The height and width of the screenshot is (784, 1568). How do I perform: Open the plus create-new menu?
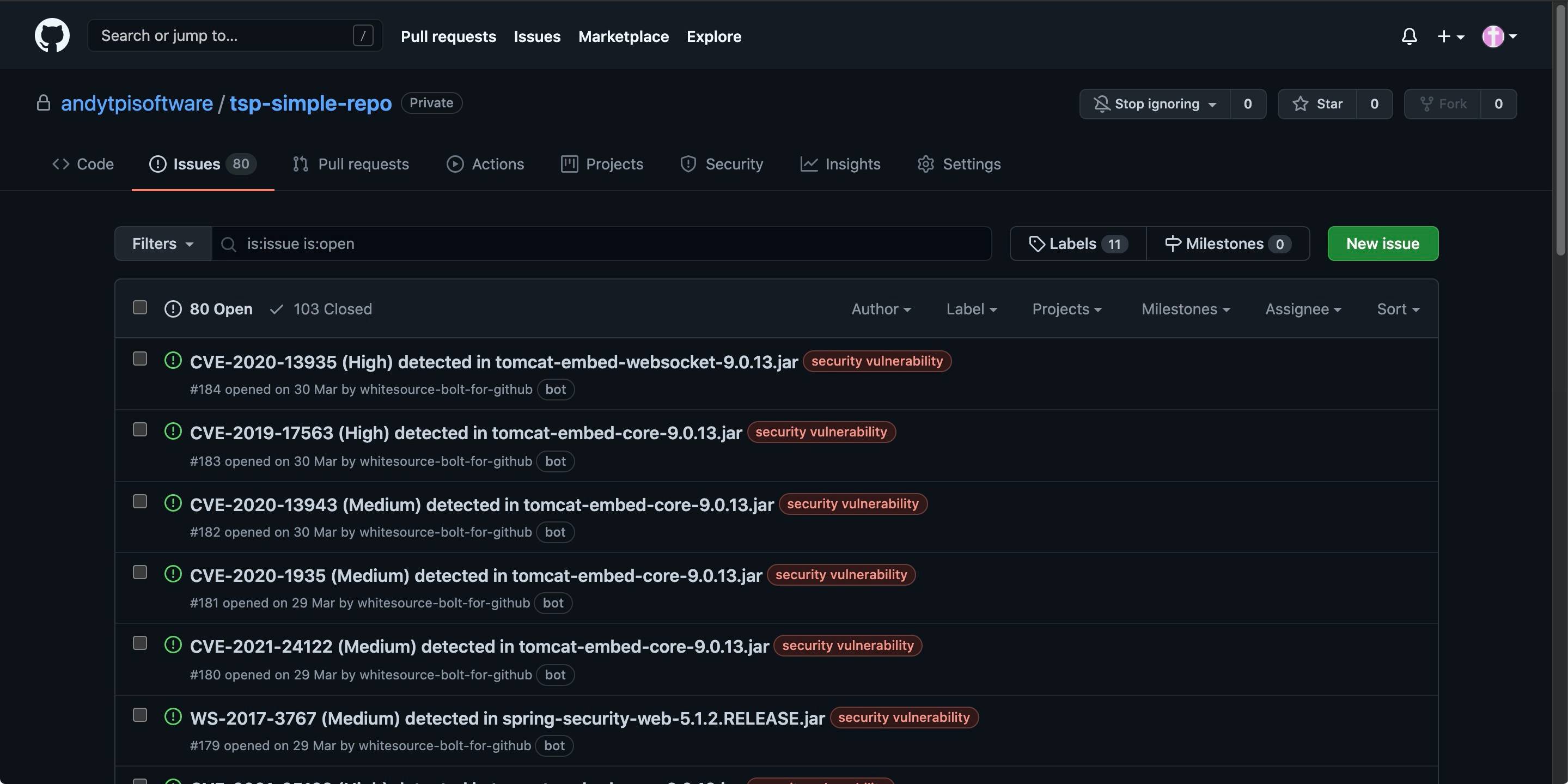[x=1450, y=36]
